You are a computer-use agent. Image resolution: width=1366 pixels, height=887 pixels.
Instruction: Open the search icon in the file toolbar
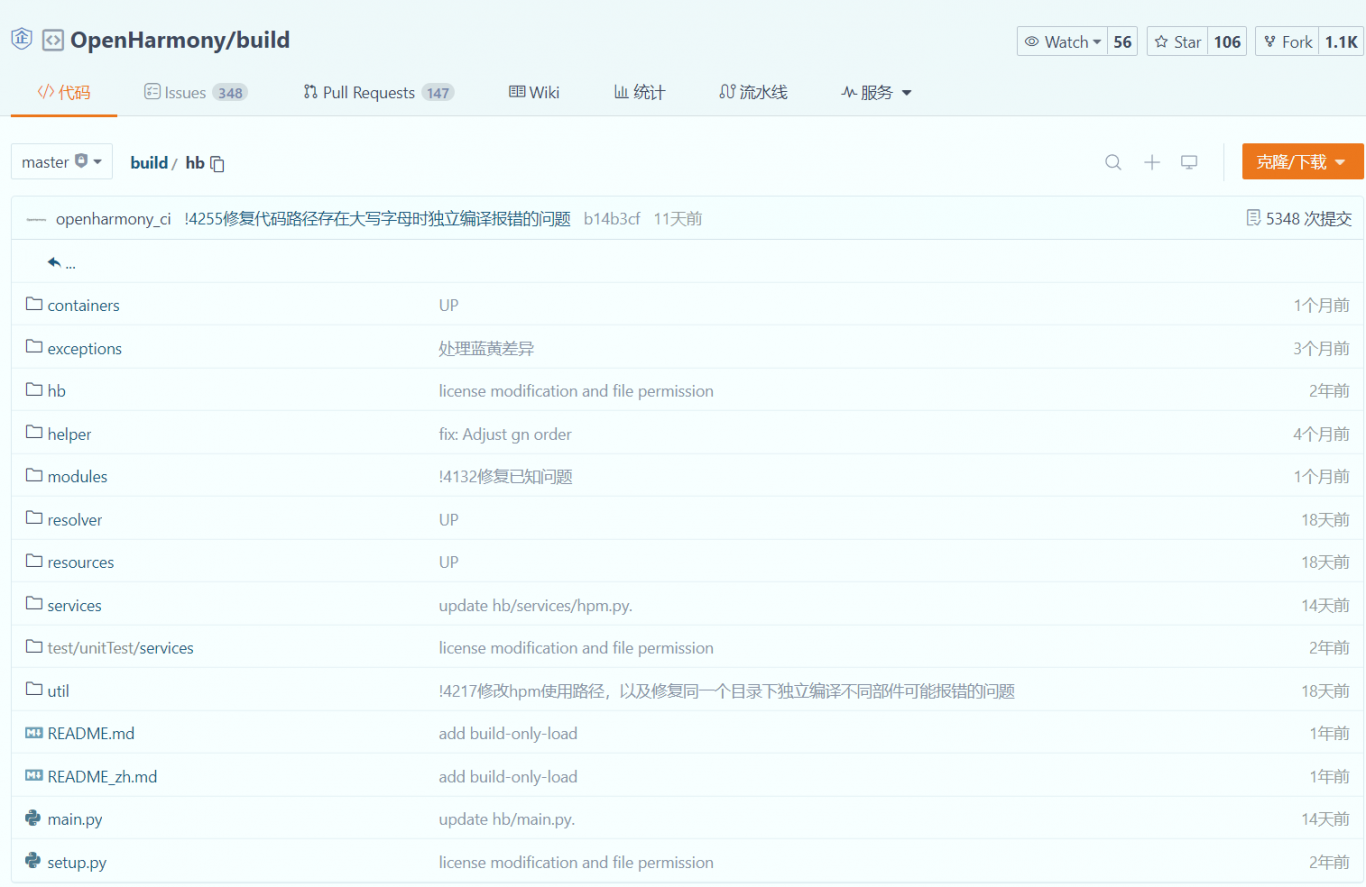coord(1113,162)
